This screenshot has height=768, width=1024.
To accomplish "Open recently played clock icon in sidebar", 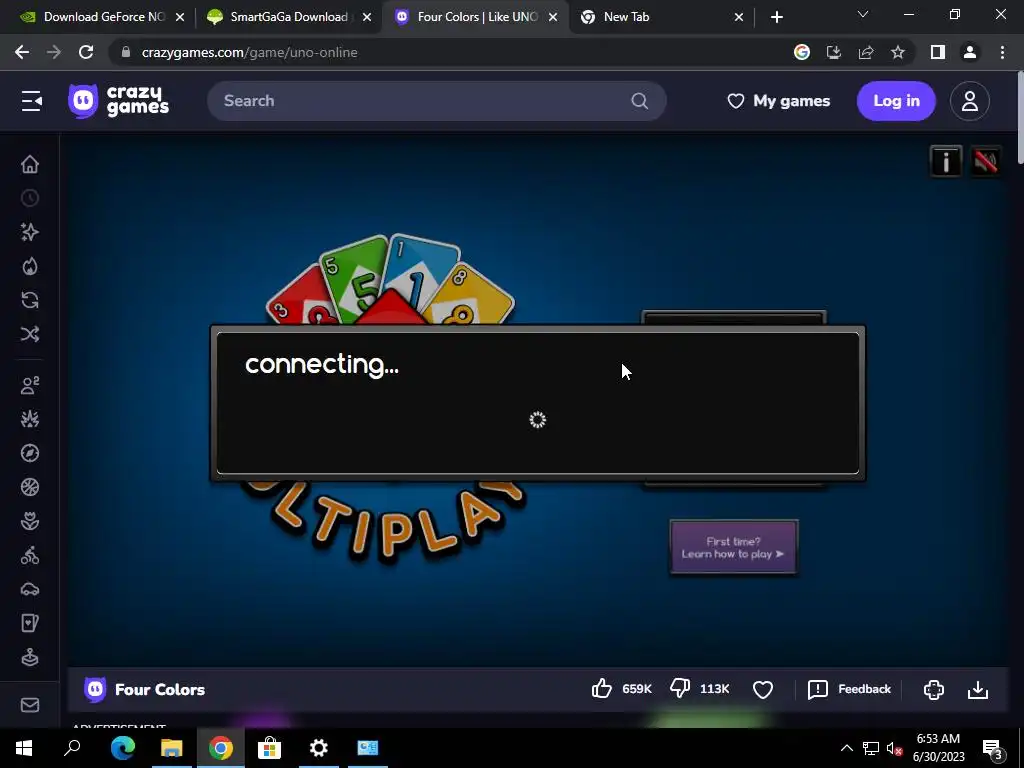I will point(30,198).
